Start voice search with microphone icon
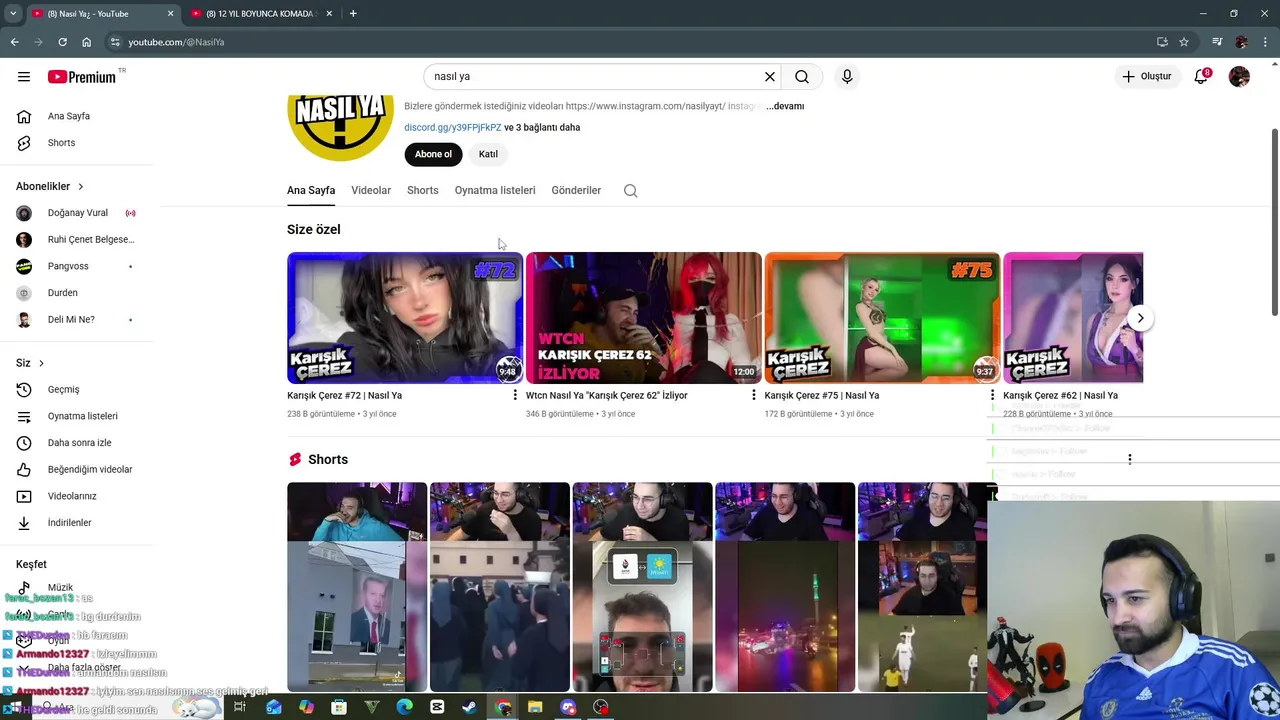 tap(847, 77)
